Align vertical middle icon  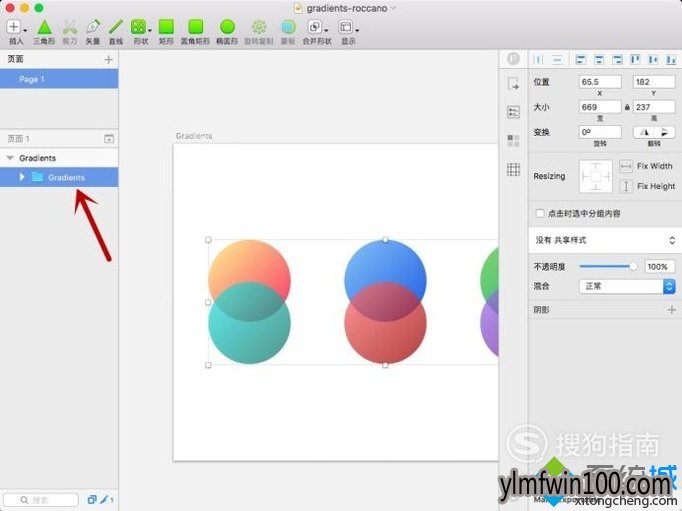(653, 60)
